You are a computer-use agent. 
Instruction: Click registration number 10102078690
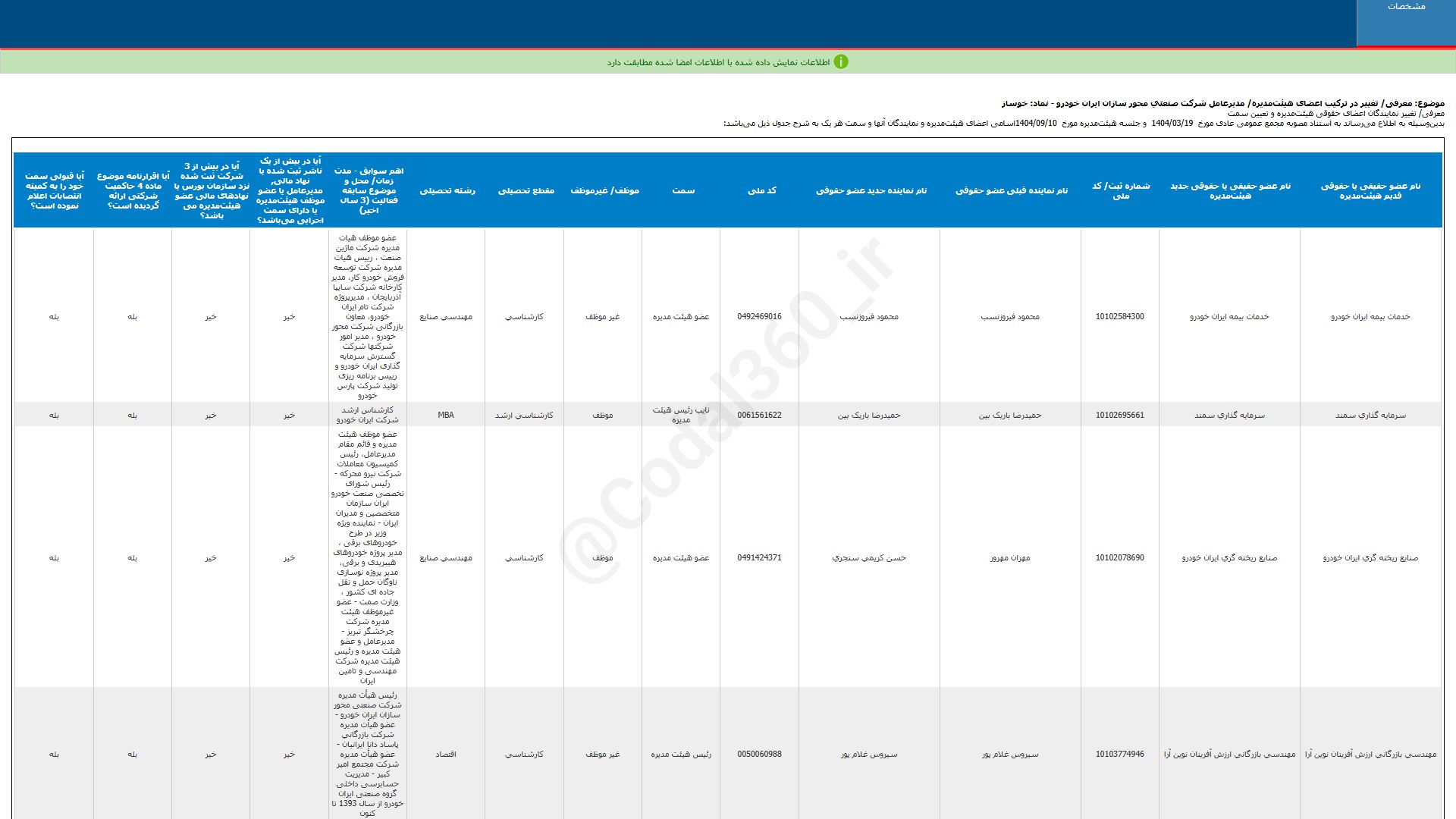(1119, 557)
